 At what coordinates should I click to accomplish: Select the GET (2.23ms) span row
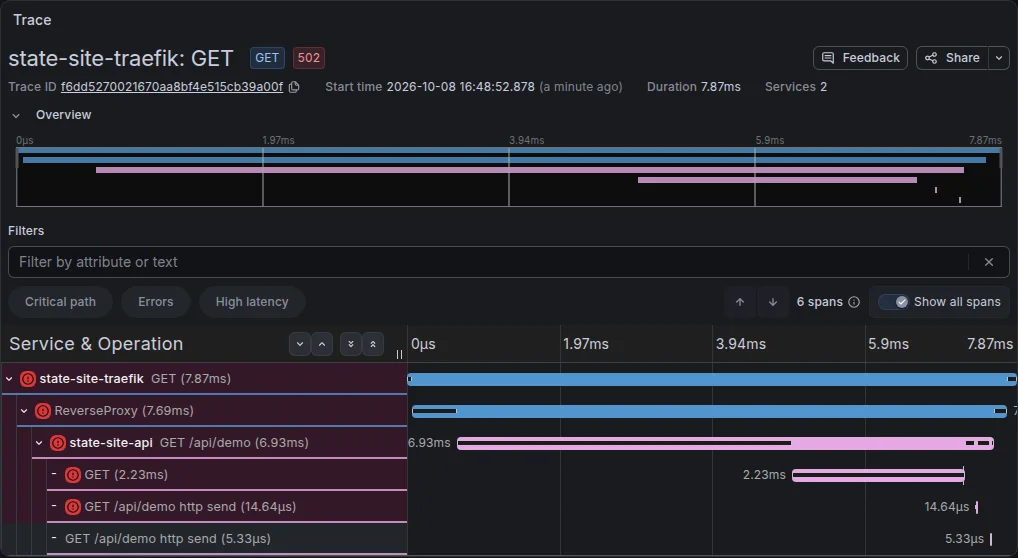click(x=227, y=475)
